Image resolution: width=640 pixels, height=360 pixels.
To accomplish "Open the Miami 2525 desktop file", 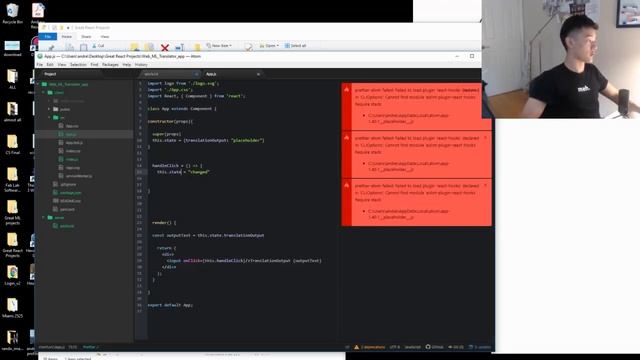I will (12, 308).
